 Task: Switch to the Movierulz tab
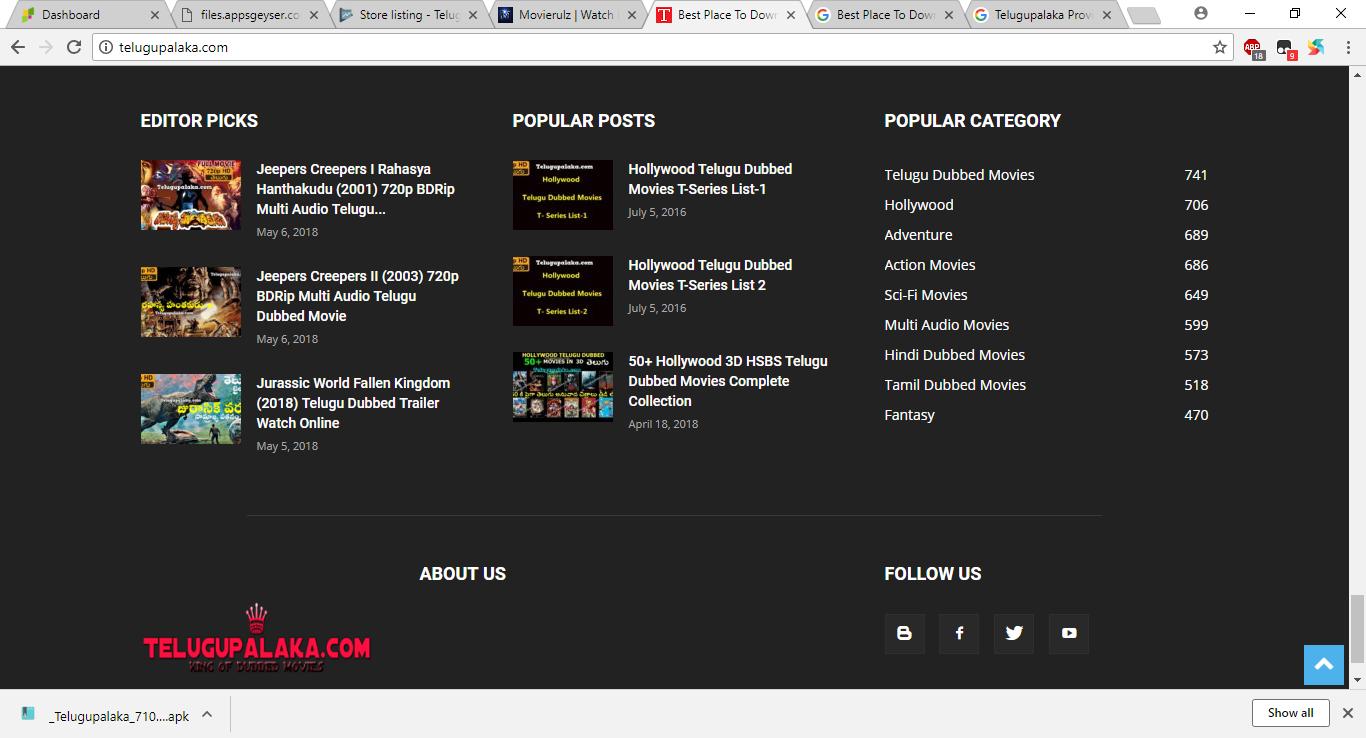[x=567, y=15]
